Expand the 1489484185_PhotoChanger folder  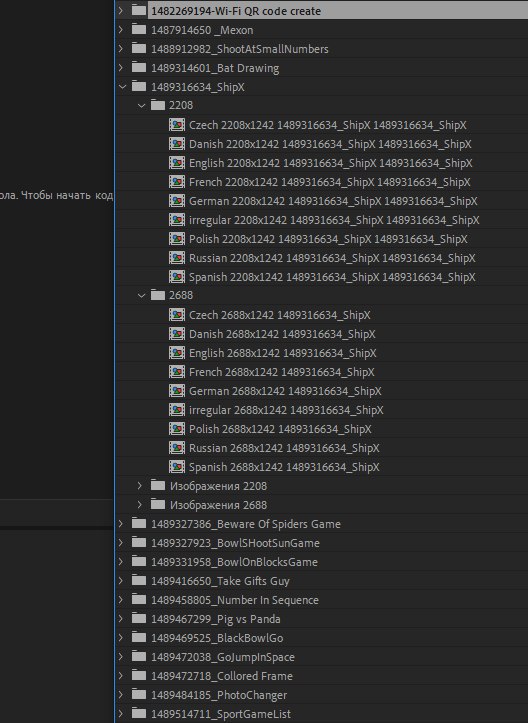(x=121, y=694)
